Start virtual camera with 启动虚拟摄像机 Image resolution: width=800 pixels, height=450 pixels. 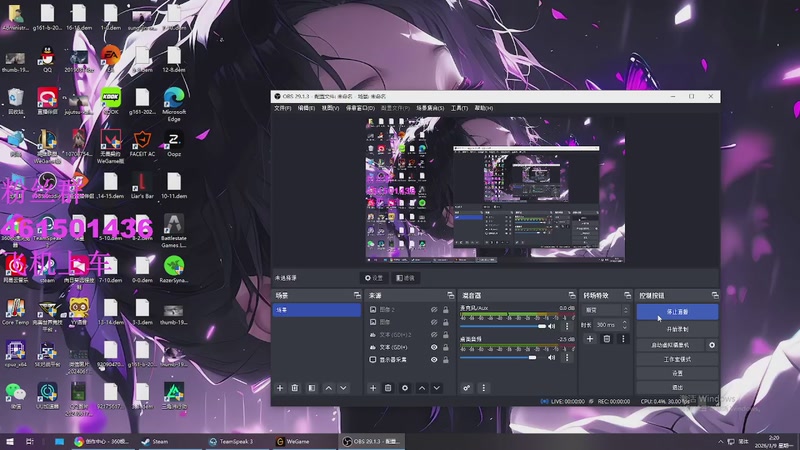click(670, 345)
